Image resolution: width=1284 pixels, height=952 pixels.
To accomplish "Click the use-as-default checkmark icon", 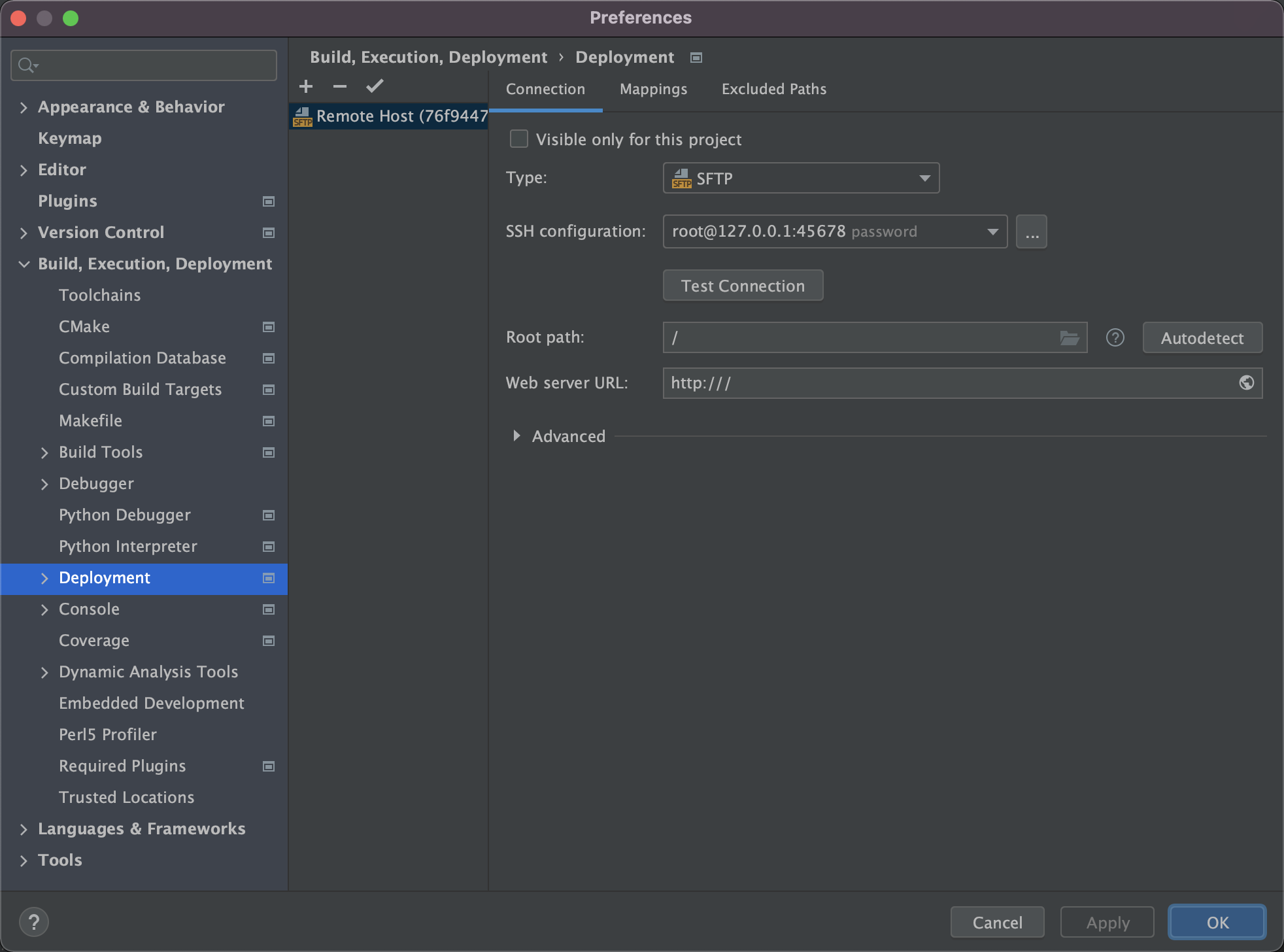I will (x=375, y=86).
